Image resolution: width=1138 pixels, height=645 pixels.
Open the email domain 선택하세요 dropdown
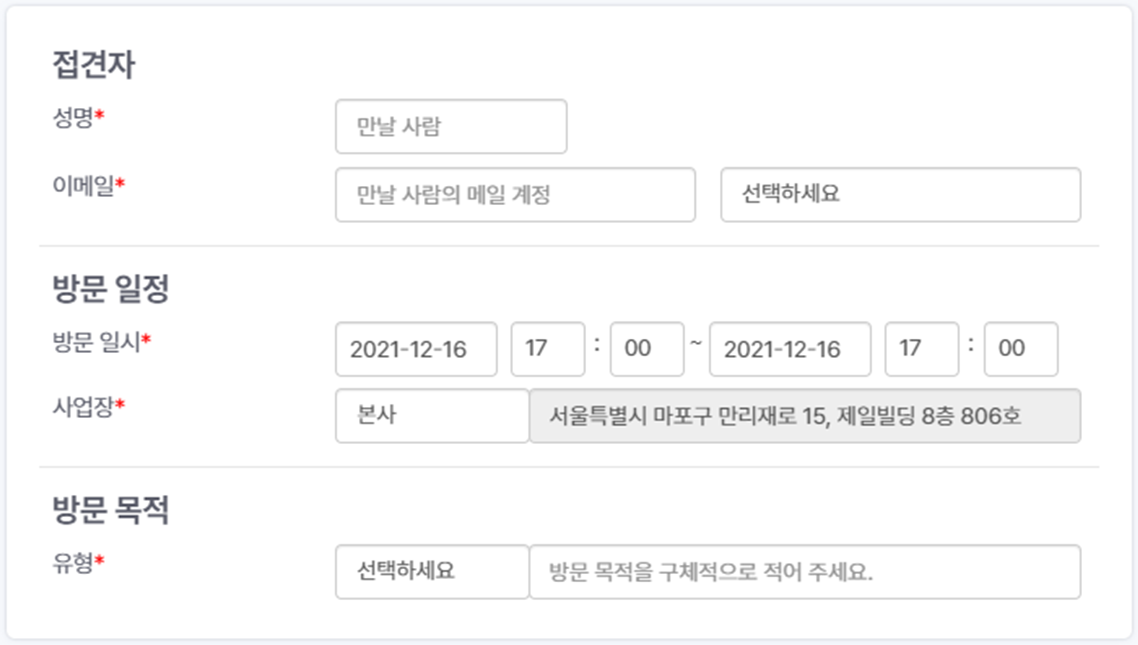[x=900, y=195]
